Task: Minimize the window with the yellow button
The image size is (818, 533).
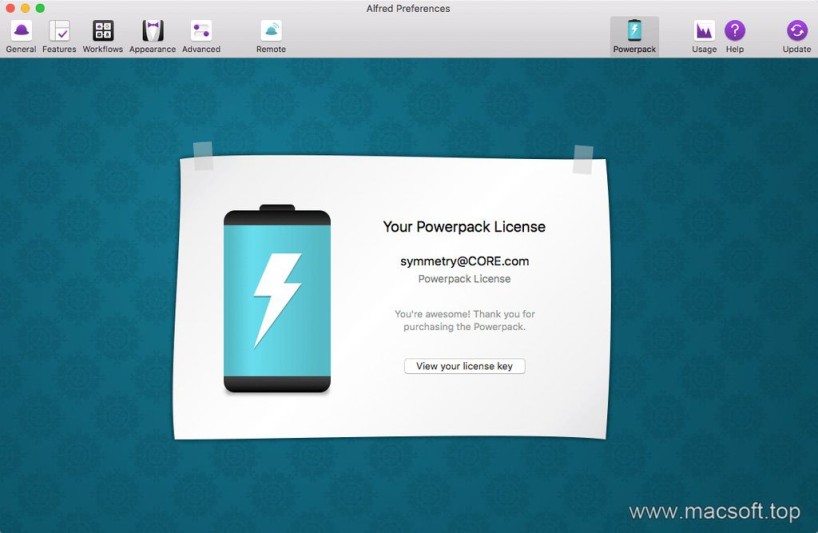Action: click(x=25, y=8)
